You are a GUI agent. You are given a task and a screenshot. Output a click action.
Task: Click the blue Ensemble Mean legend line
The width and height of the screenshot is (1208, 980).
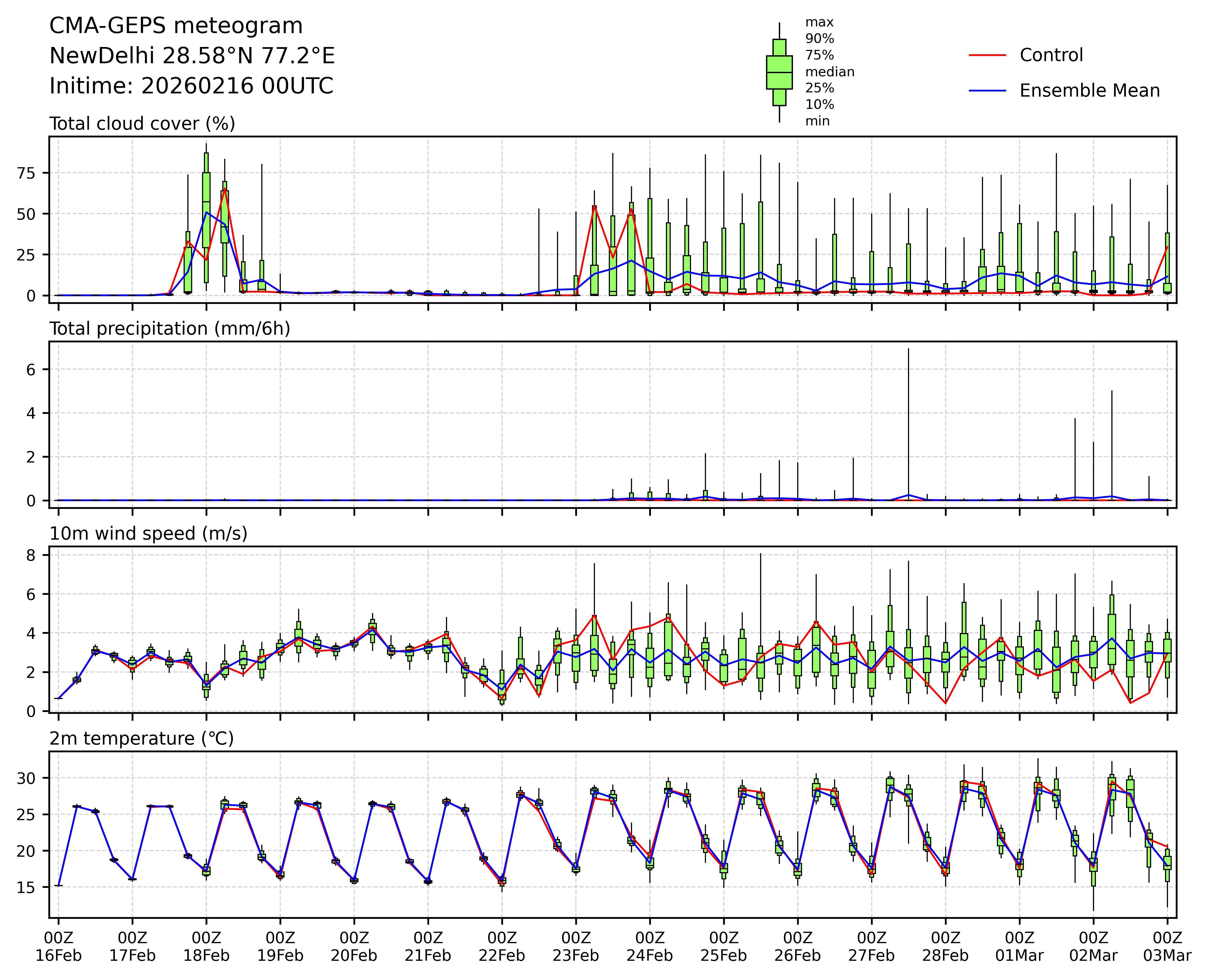pyautogui.click(x=987, y=90)
